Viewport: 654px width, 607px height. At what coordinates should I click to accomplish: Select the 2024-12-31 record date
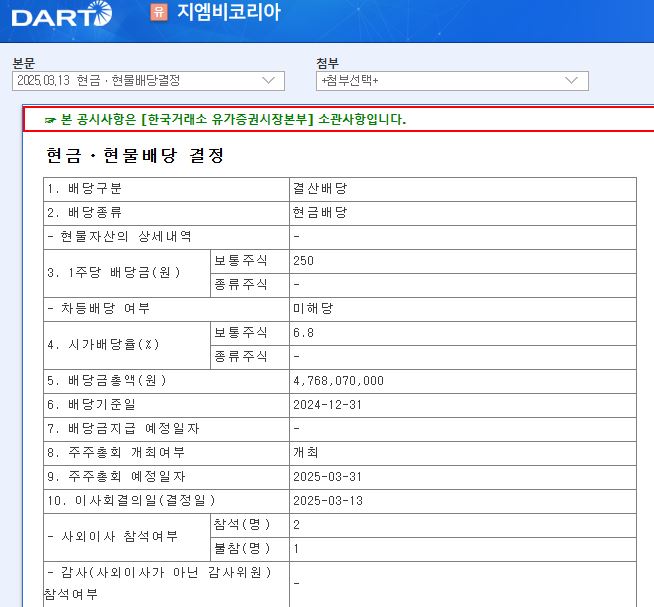point(327,405)
